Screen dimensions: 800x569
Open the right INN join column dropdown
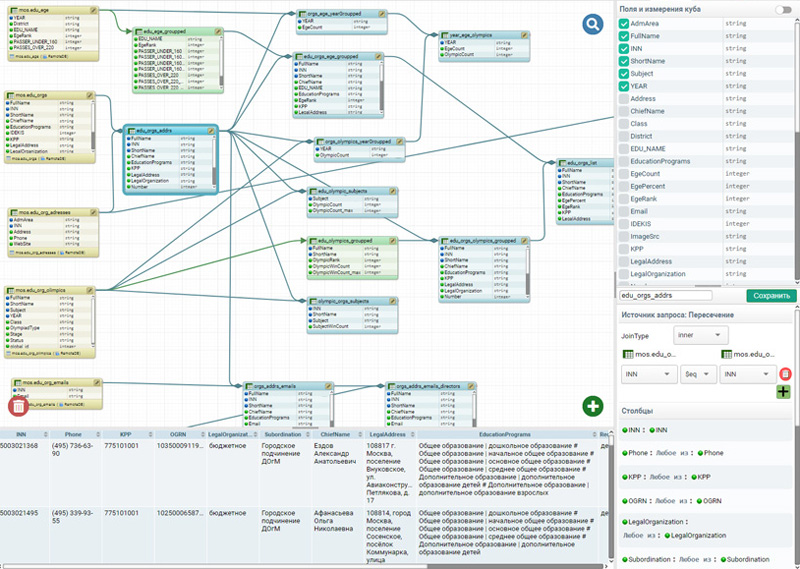click(748, 374)
